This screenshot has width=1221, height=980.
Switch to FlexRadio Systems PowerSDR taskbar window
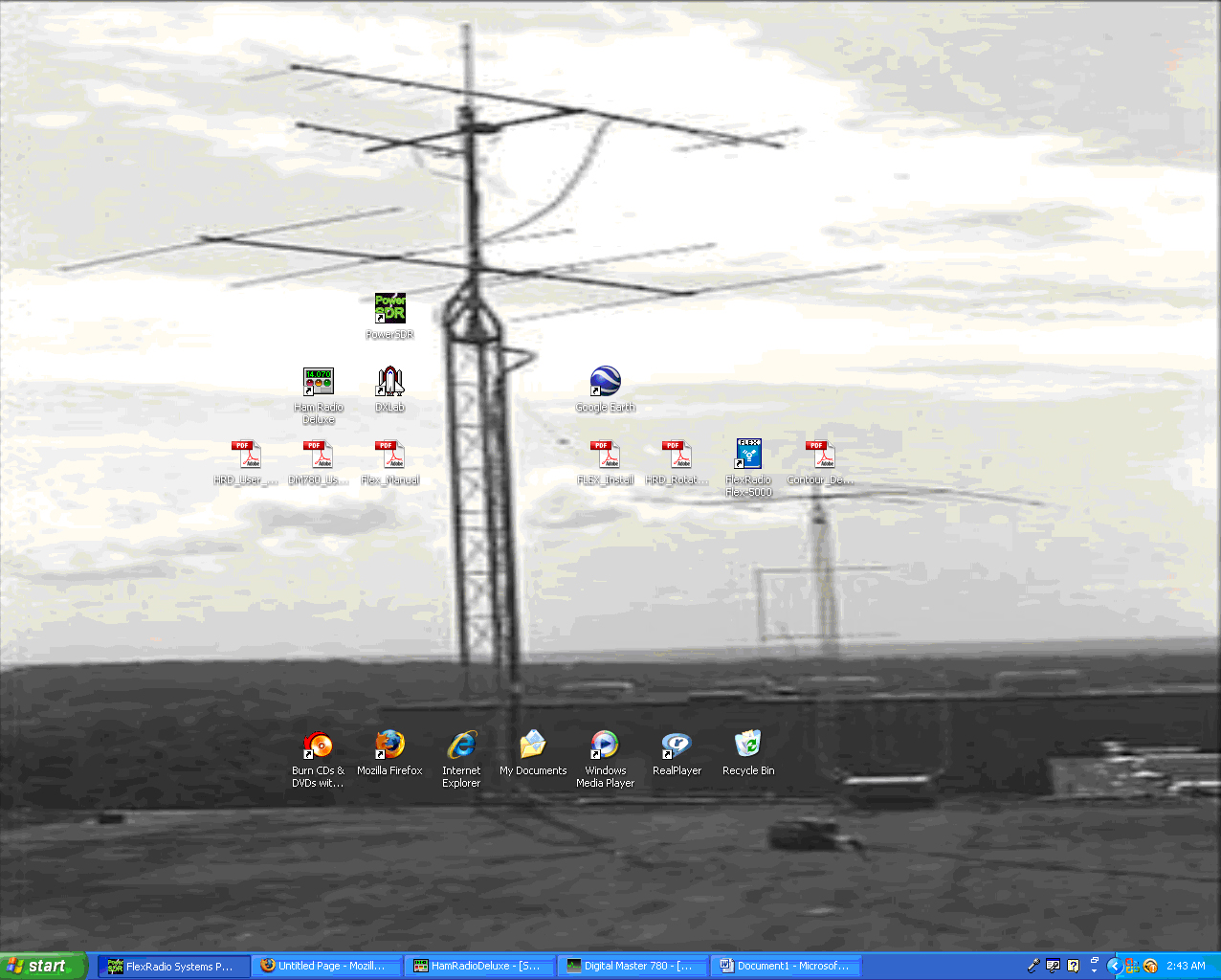[x=173, y=967]
